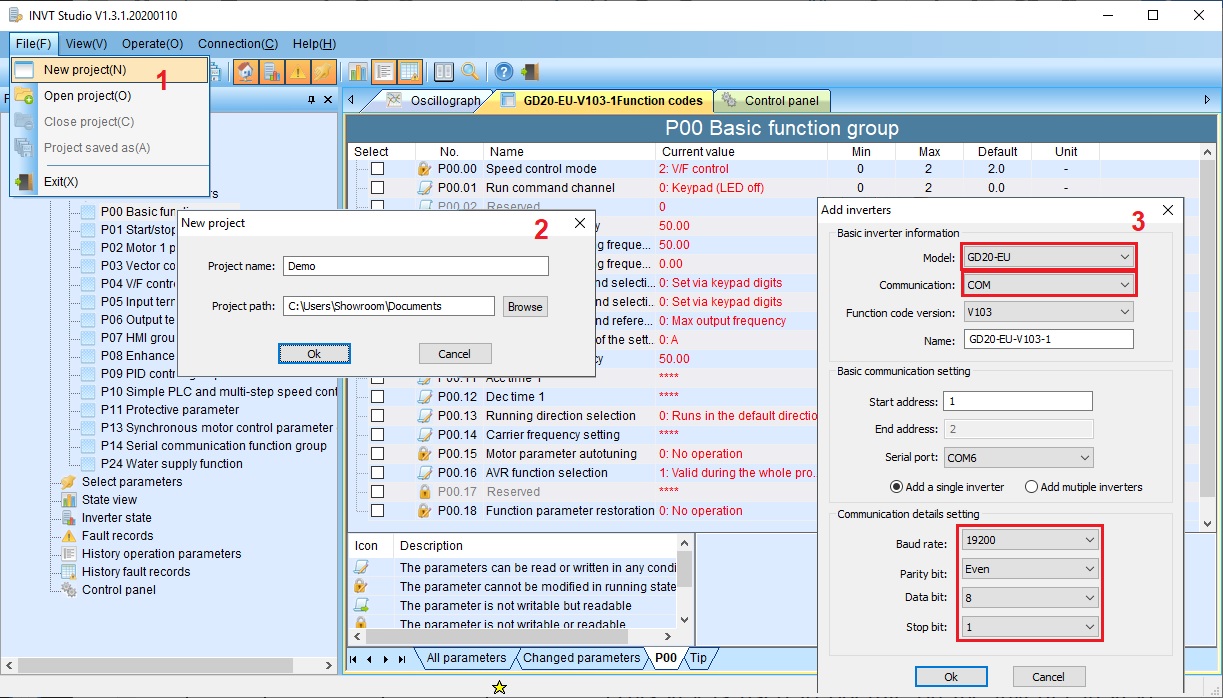Viewport: 1223px width, 698px height.
Task: Click lock icon beside P00.15
Action: (424, 454)
